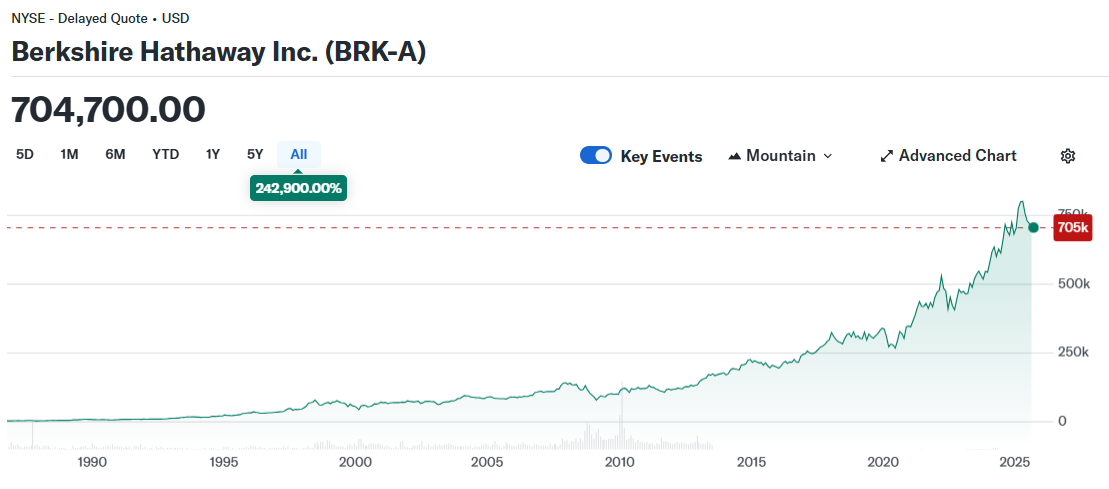Select the 5D time range
Viewport: 1109px width, 489px height.
(25, 154)
